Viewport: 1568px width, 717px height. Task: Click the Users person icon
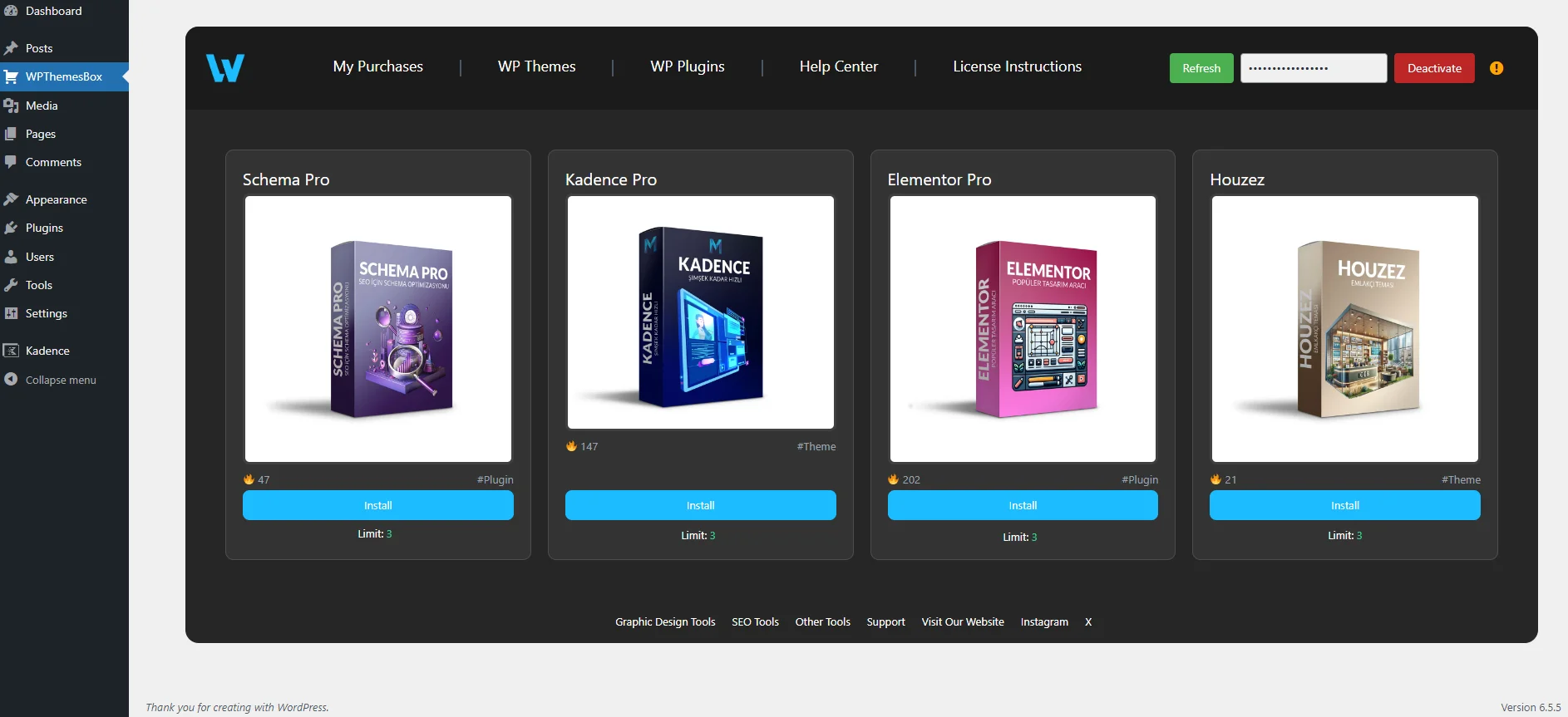(x=11, y=257)
